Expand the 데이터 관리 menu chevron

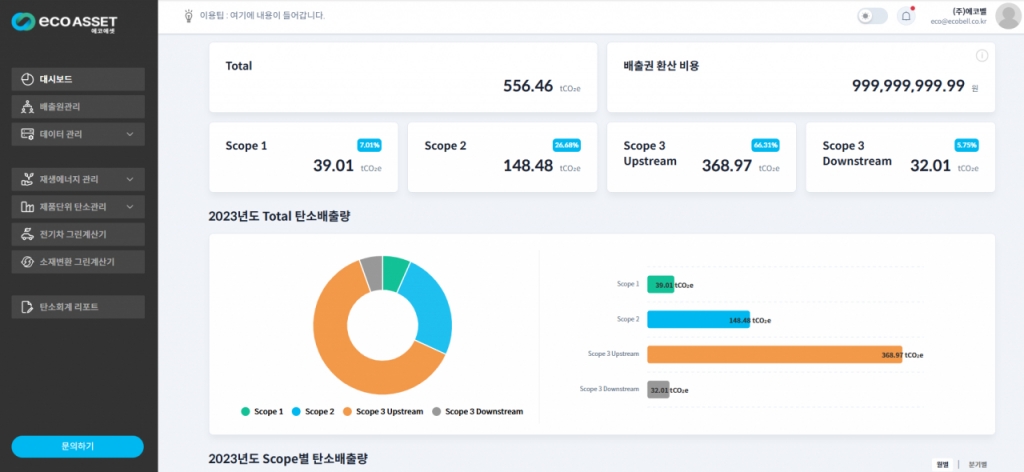coord(130,134)
